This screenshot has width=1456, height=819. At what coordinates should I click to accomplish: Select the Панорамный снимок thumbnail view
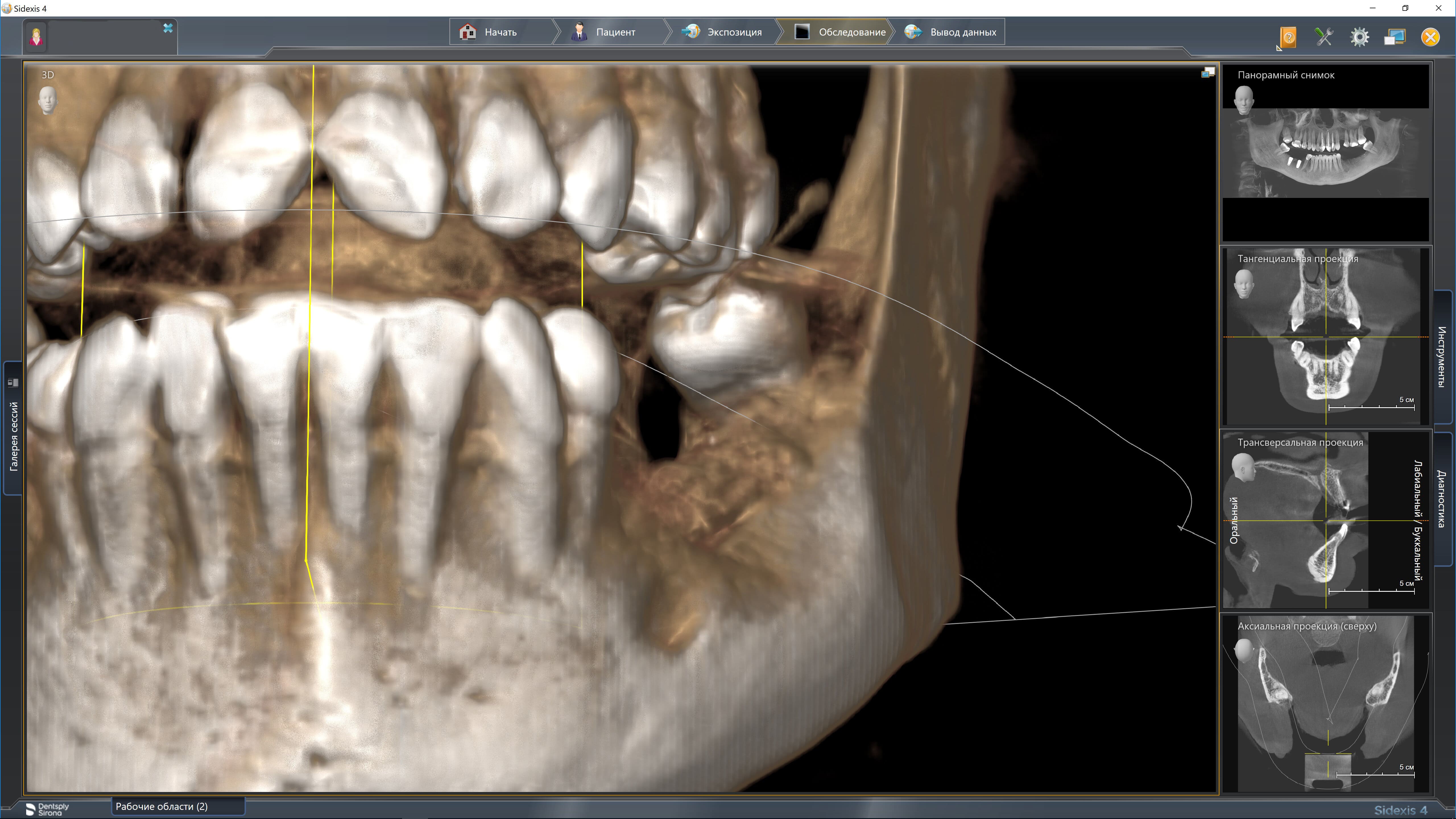click(1326, 153)
